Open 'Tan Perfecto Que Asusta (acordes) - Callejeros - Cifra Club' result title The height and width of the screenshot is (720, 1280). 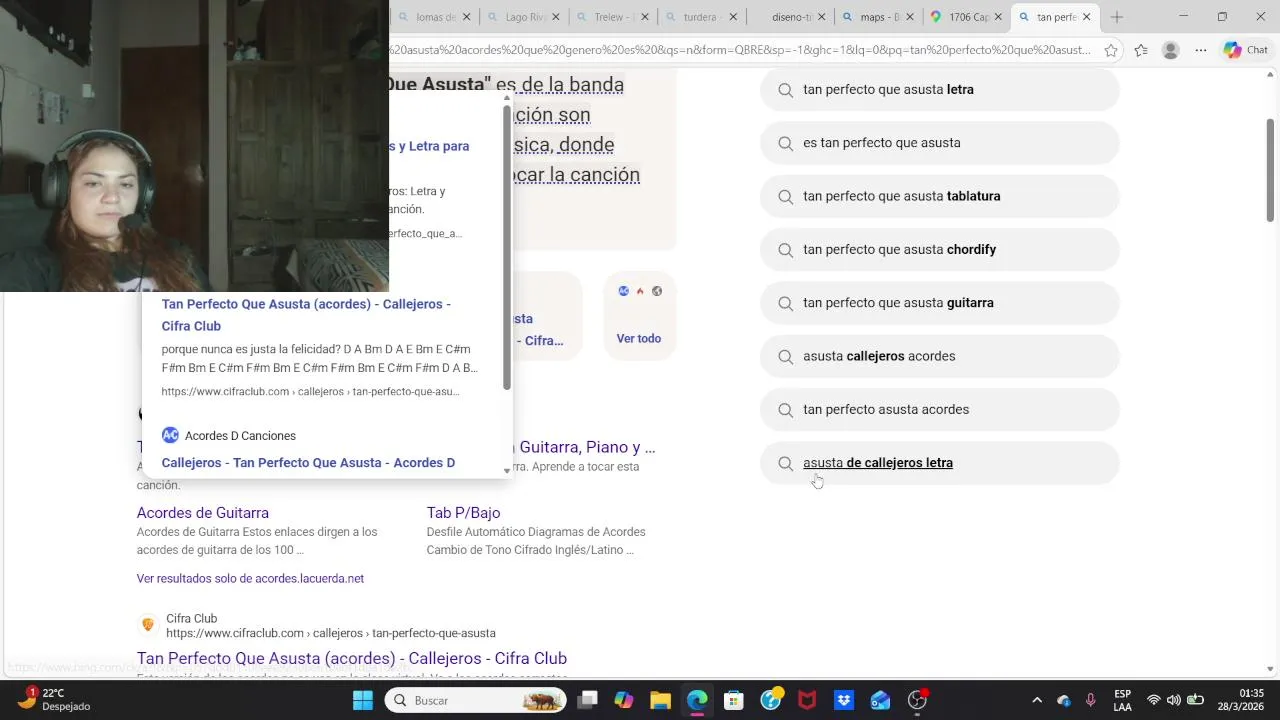(x=352, y=658)
